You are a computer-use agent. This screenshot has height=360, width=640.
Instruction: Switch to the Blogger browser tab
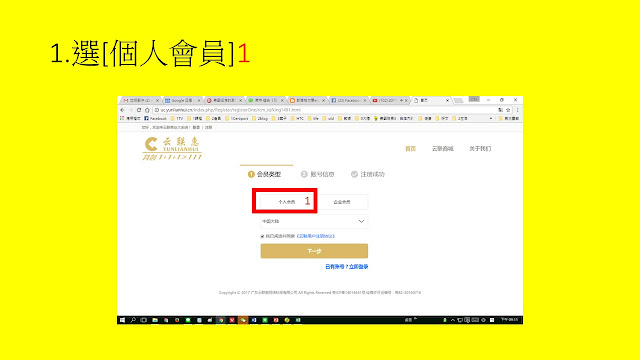coord(307,100)
